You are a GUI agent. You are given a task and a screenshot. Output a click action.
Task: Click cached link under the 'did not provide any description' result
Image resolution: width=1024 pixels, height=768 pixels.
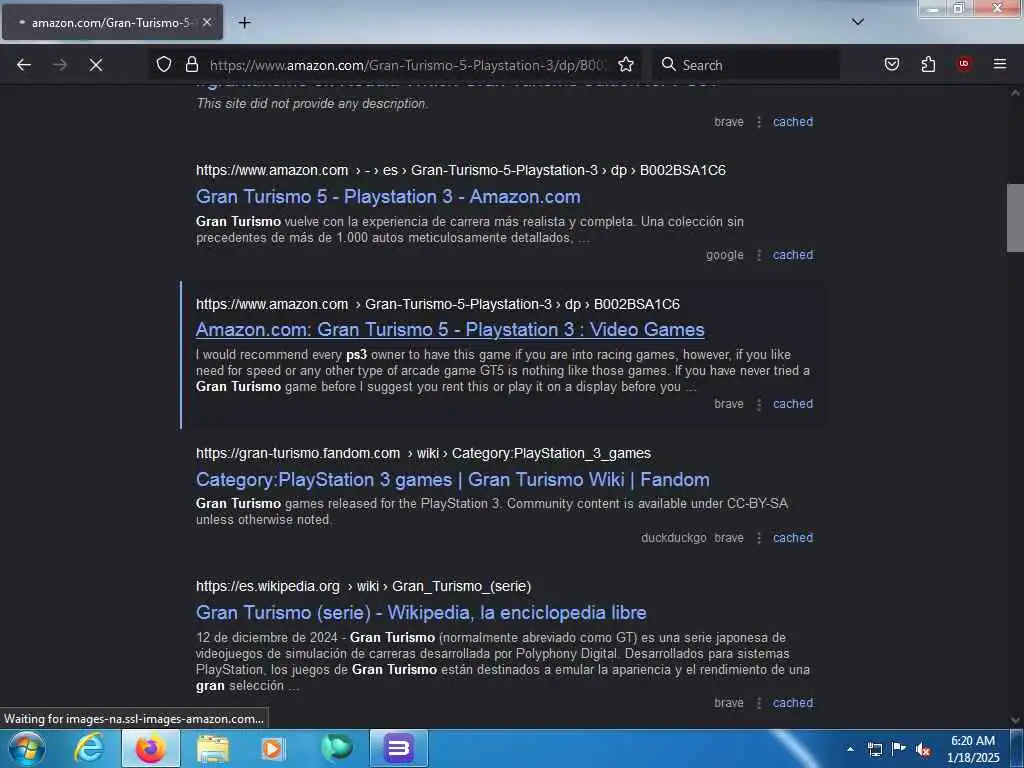[793, 121]
